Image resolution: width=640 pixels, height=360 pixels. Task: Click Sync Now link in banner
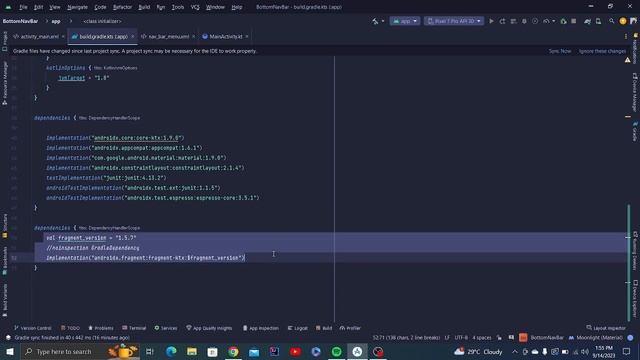(x=560, y=51)
